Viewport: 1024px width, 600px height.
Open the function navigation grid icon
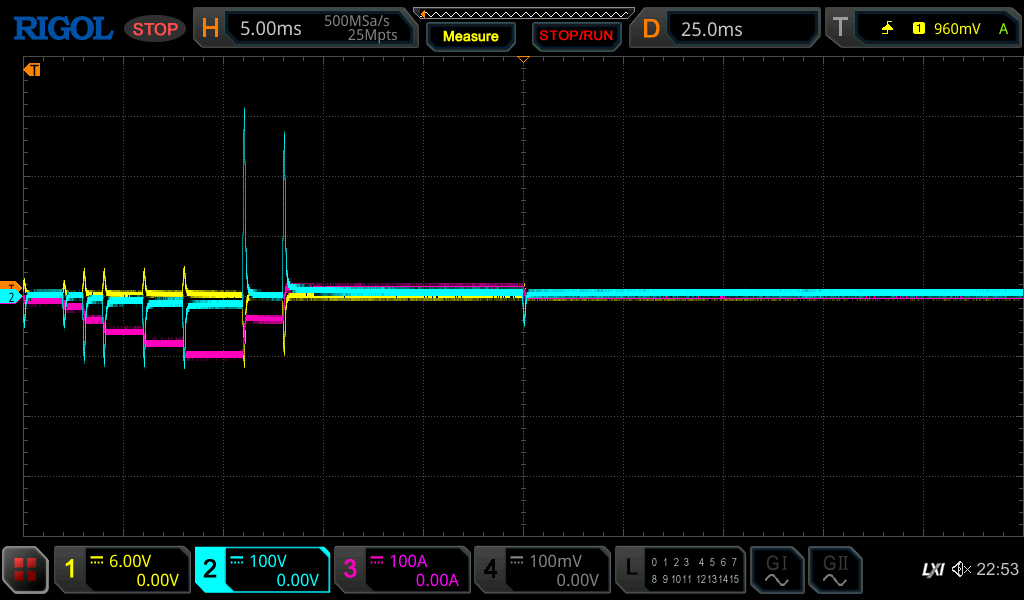click(x=25, y=570)
